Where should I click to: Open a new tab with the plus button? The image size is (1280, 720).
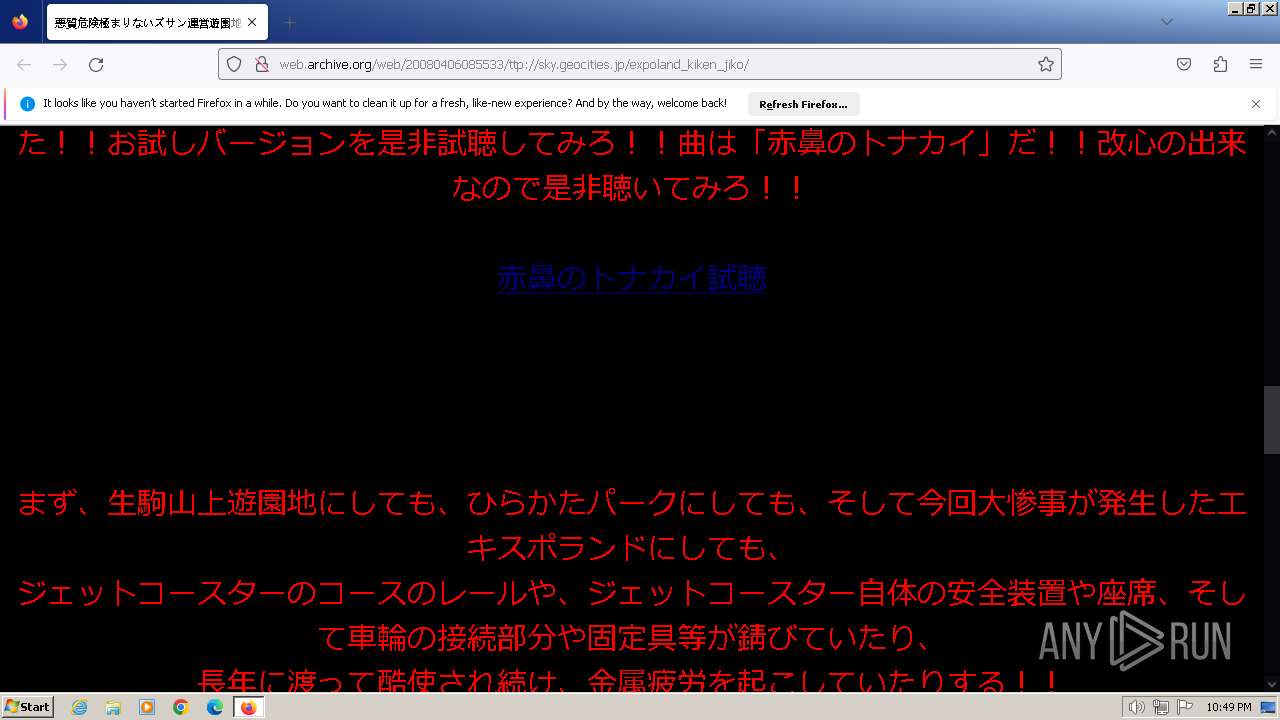pyautogui.click(x=289, y=22)
